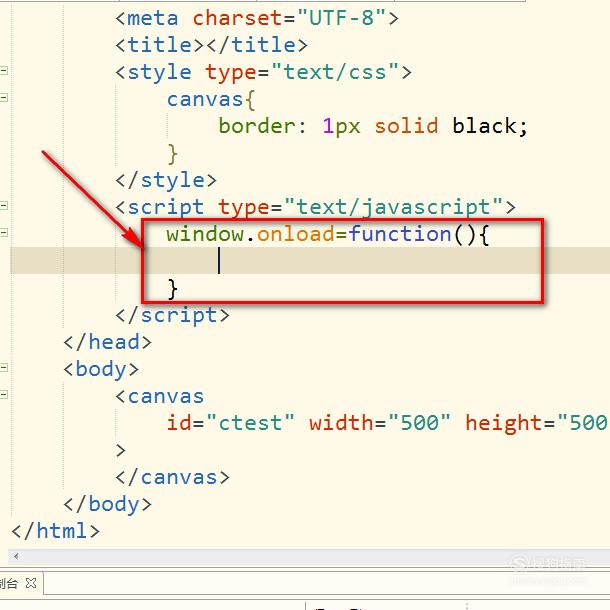The height and width of the screenshot is (610, 610).
Task: Click the window keyword in the script
Action: click(205, 234)
